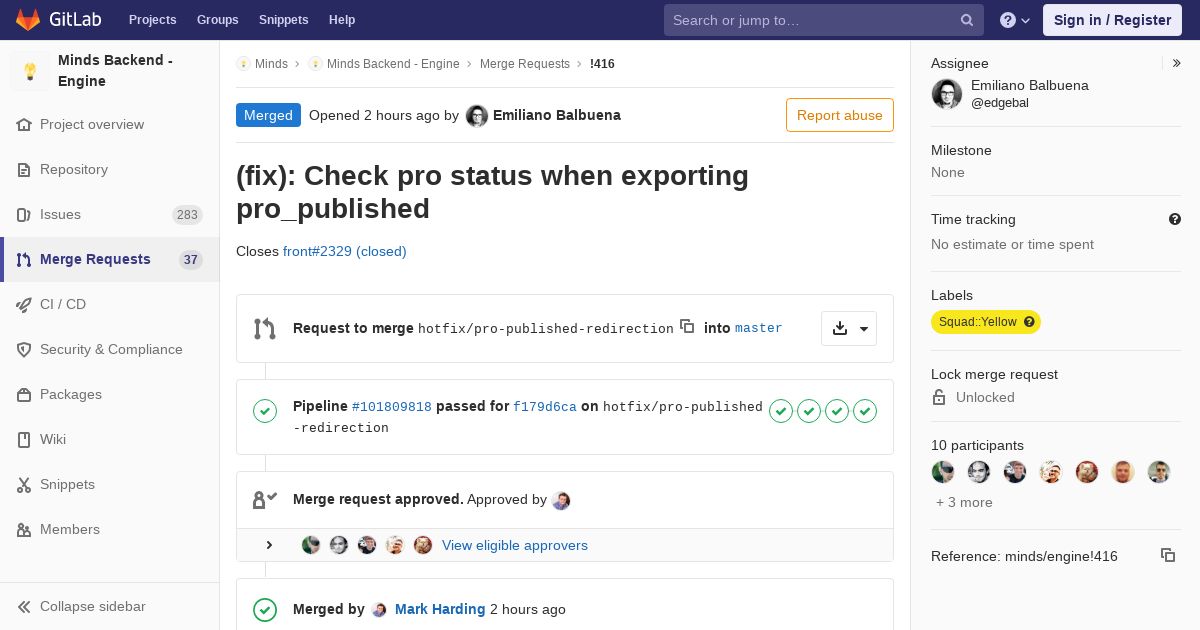
Task: Click the Minds Backend - Engine project avatar
Action: [x=30, y=71]
